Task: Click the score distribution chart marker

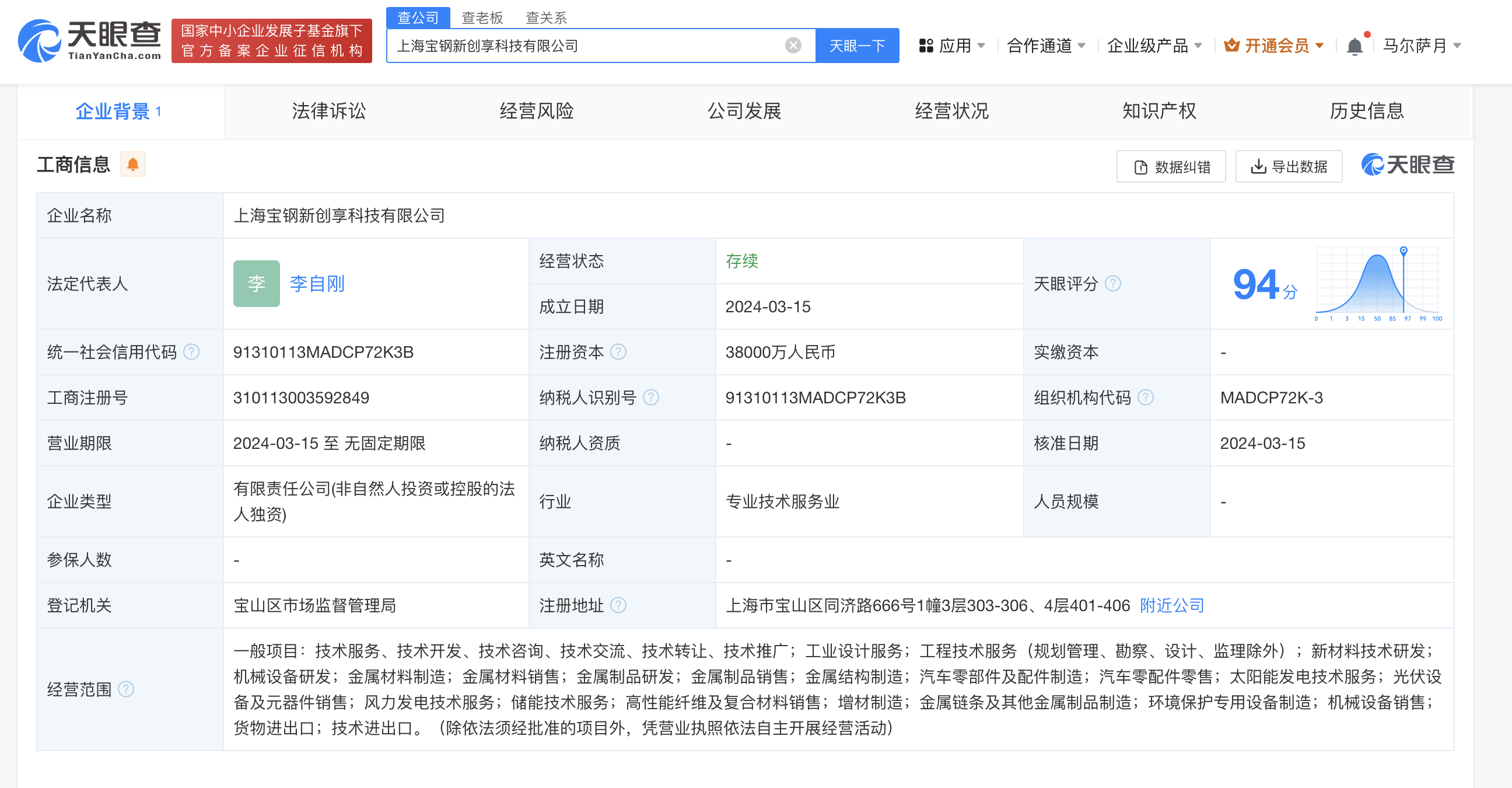Action: (1403, 252)
